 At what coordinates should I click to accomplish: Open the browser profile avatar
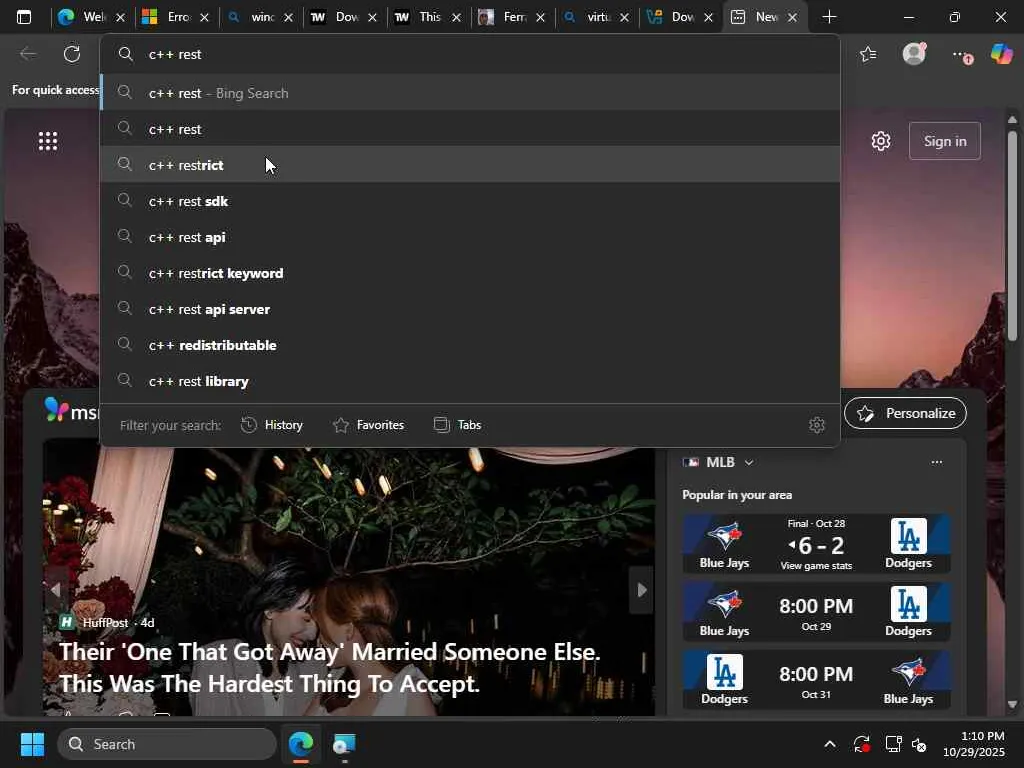click(x=914, y=54)
